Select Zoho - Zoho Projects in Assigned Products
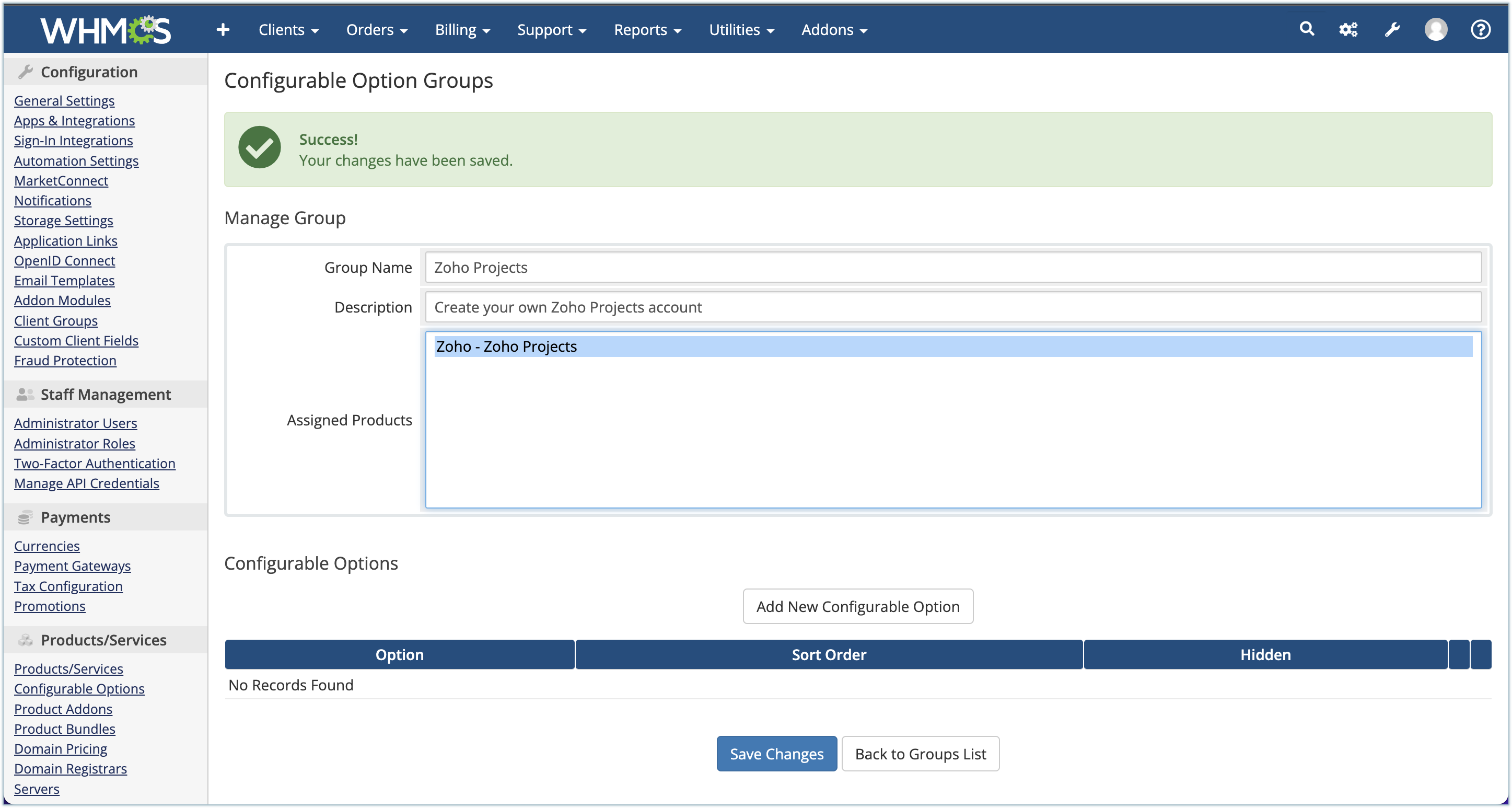This screenshot has width=1512, height=808. pos(506,347)
